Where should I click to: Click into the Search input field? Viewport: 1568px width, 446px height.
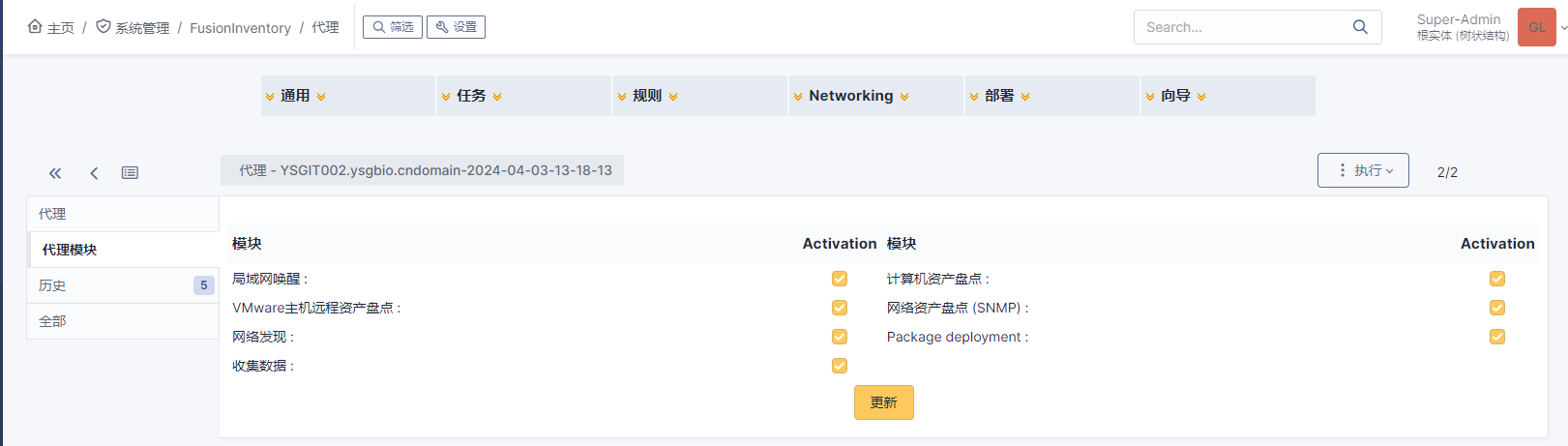[x=1243, y=27]
